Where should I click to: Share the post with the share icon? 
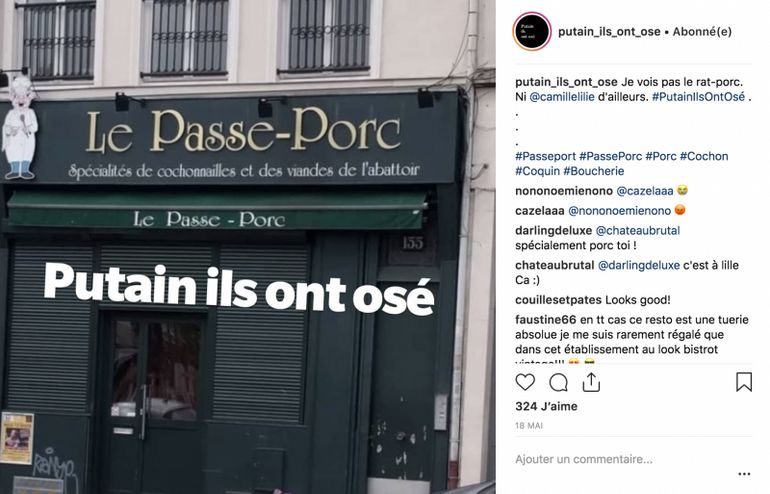pyautogui.click(x=591, y=382)
